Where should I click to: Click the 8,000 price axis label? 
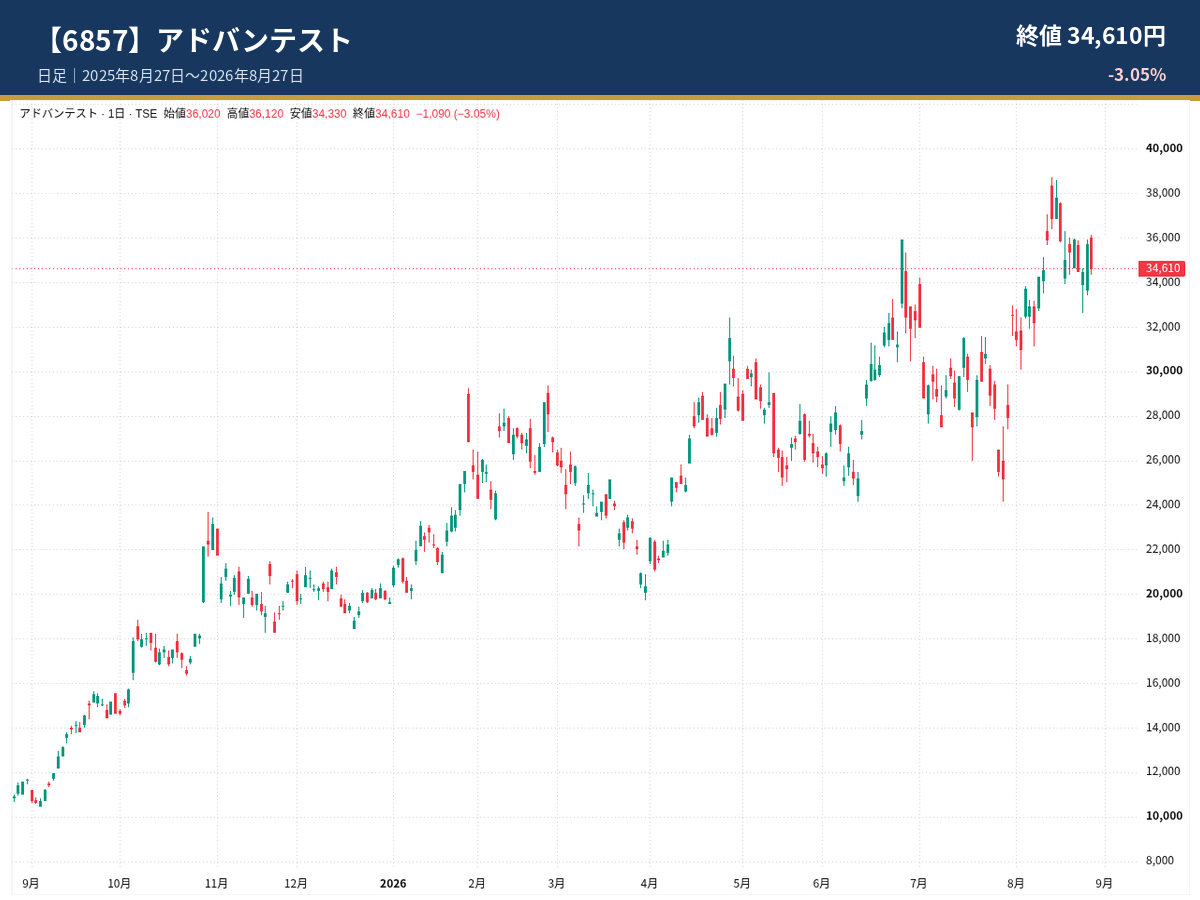click(x=1160, y=860)
